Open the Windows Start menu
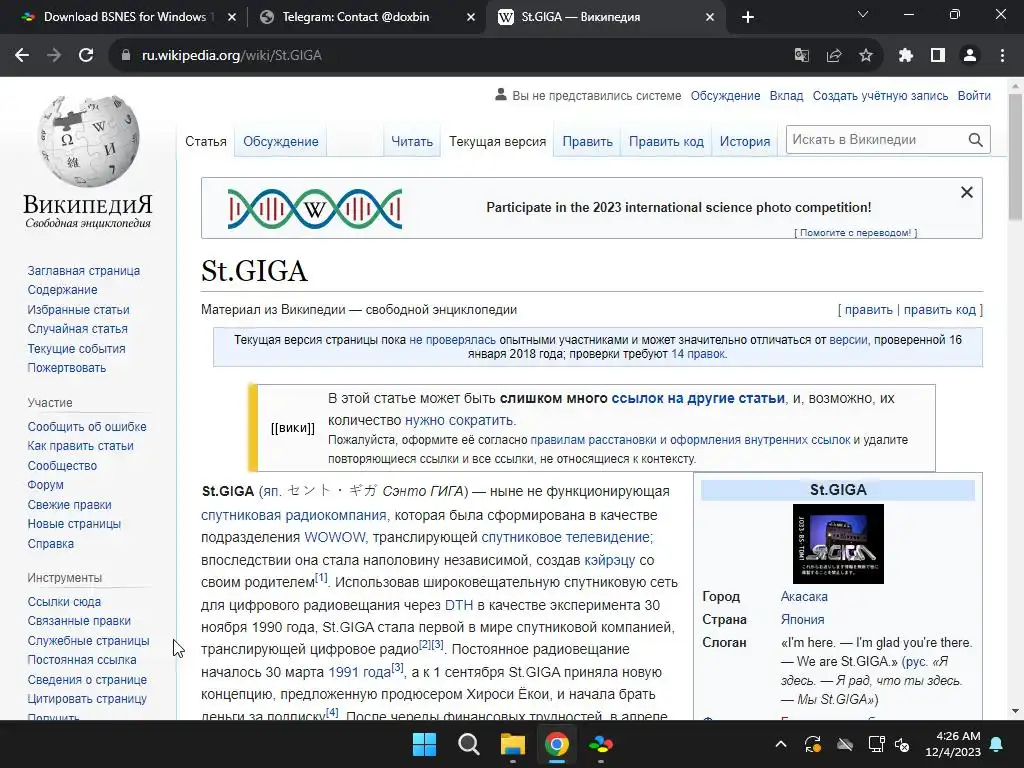Viewport: 1024px width, 768px height. click(x=424, y=744)
